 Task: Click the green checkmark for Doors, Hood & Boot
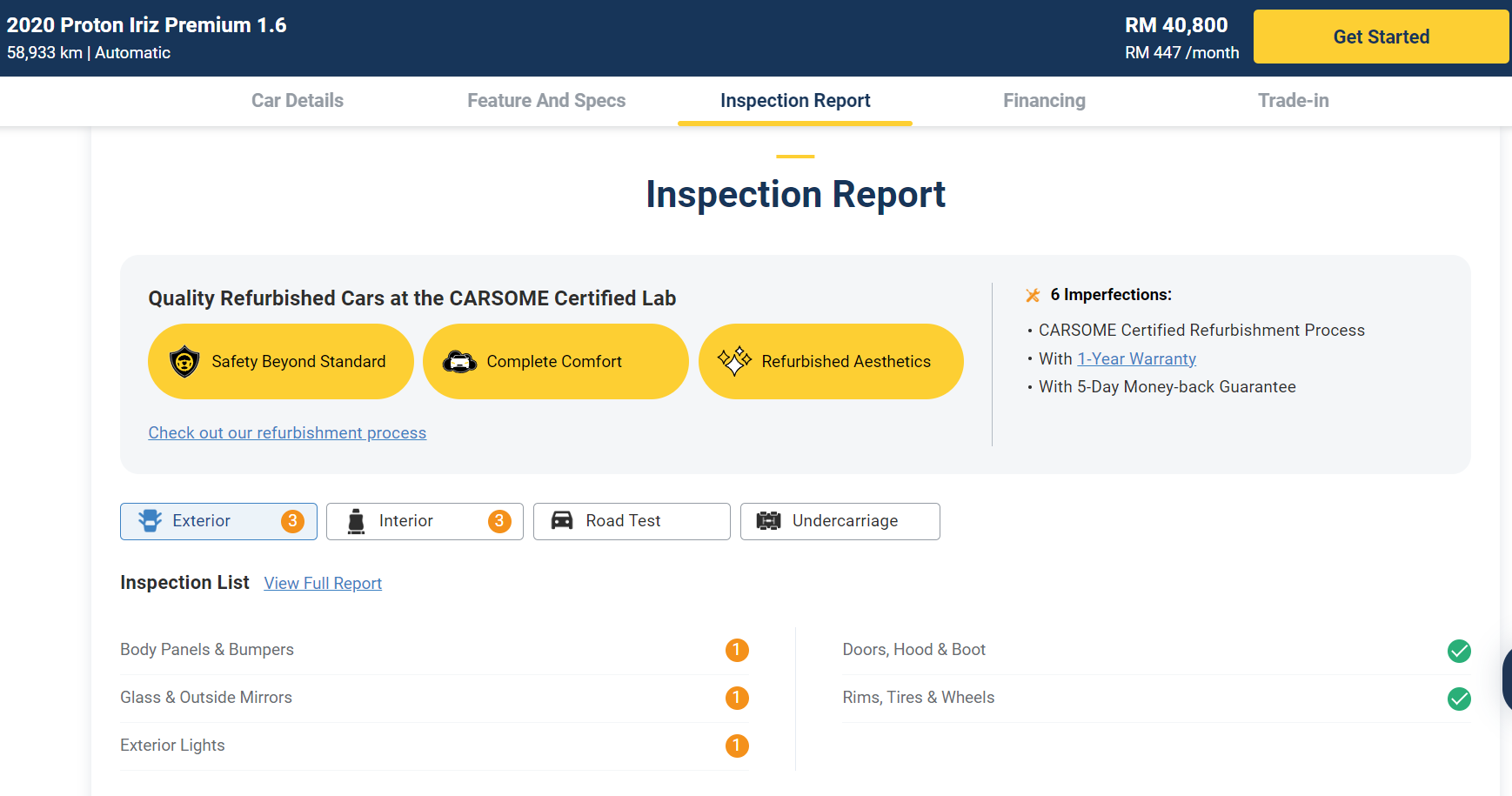click(1459, 651)
